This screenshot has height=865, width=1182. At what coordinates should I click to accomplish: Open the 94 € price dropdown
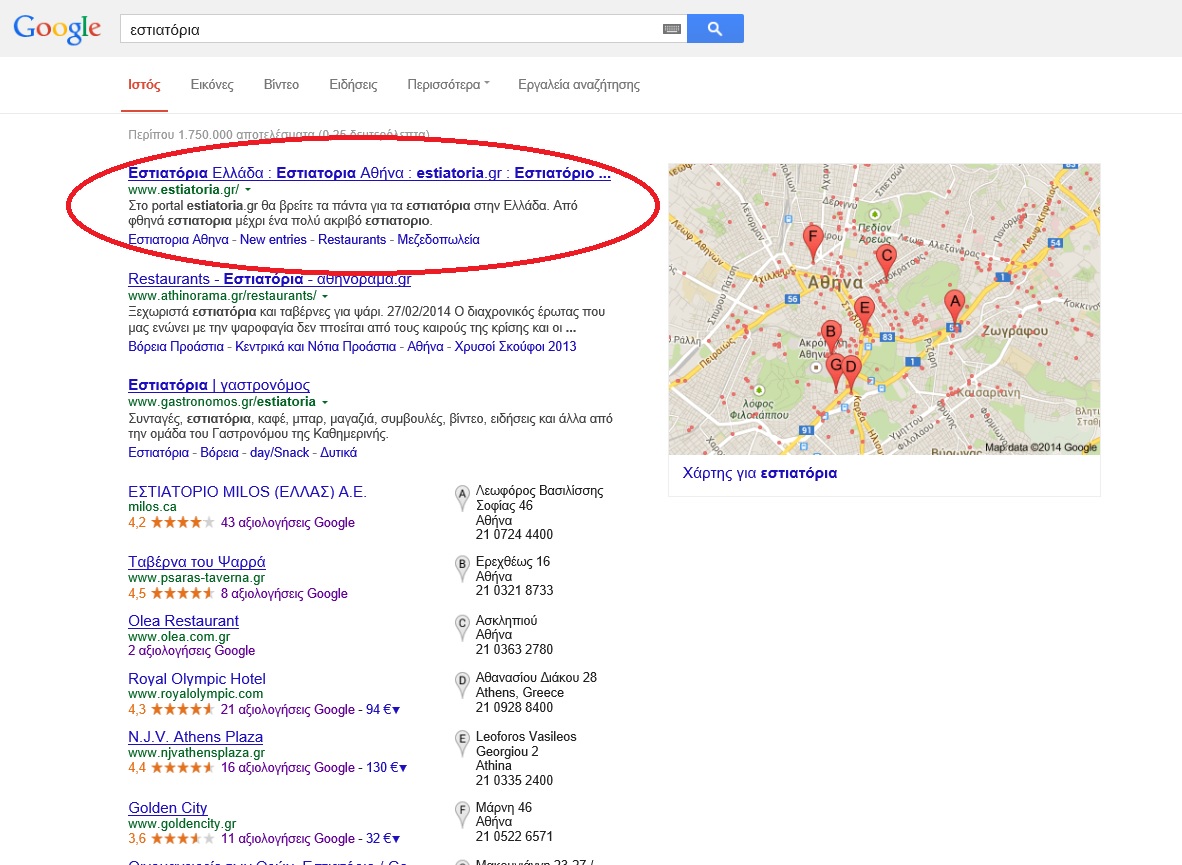[x=383, y=709]
